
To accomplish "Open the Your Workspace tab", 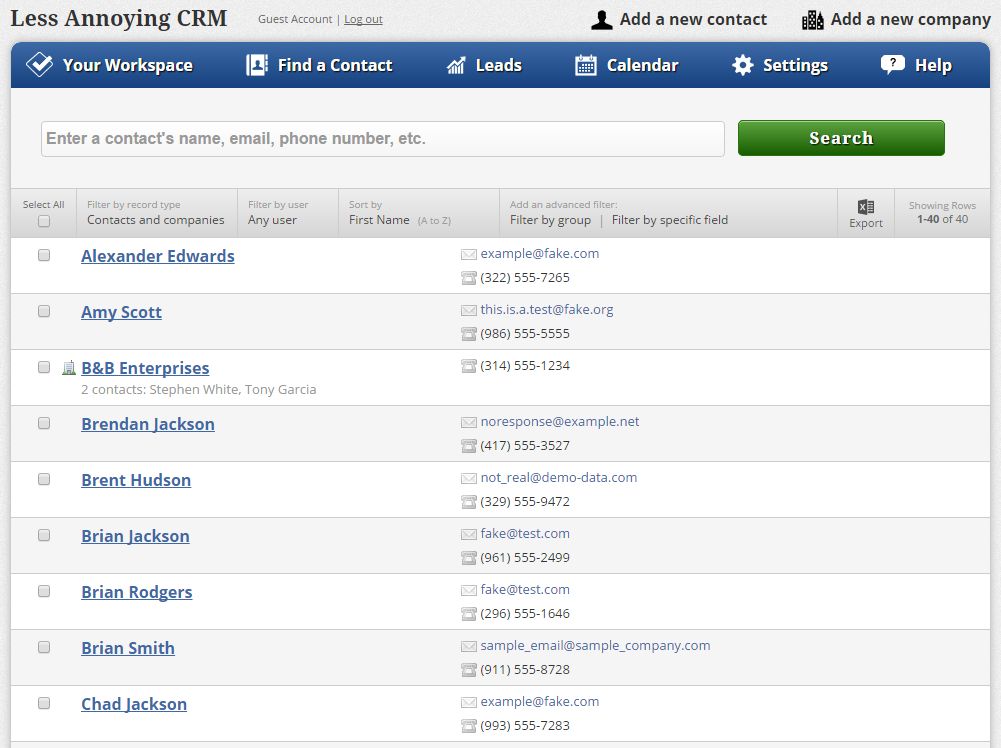I will click(x=109, y=65).
